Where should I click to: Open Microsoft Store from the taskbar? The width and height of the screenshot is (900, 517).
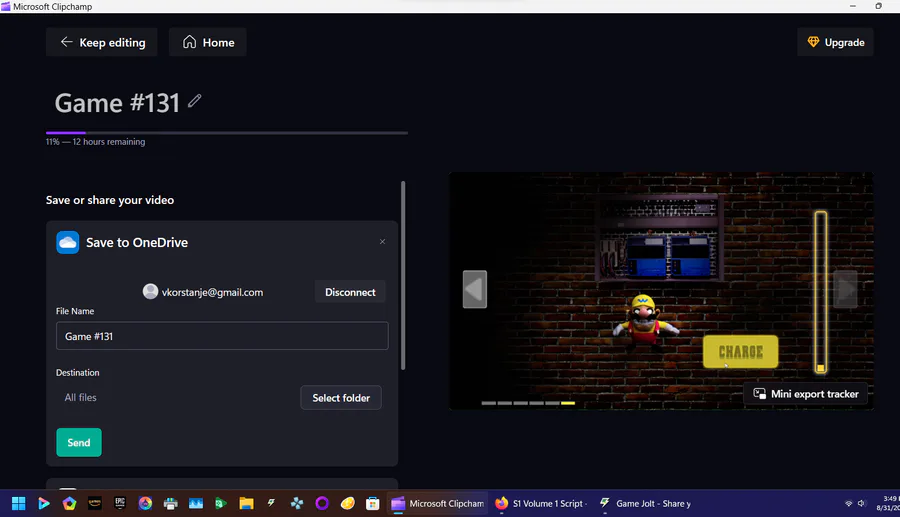(373, 503)
